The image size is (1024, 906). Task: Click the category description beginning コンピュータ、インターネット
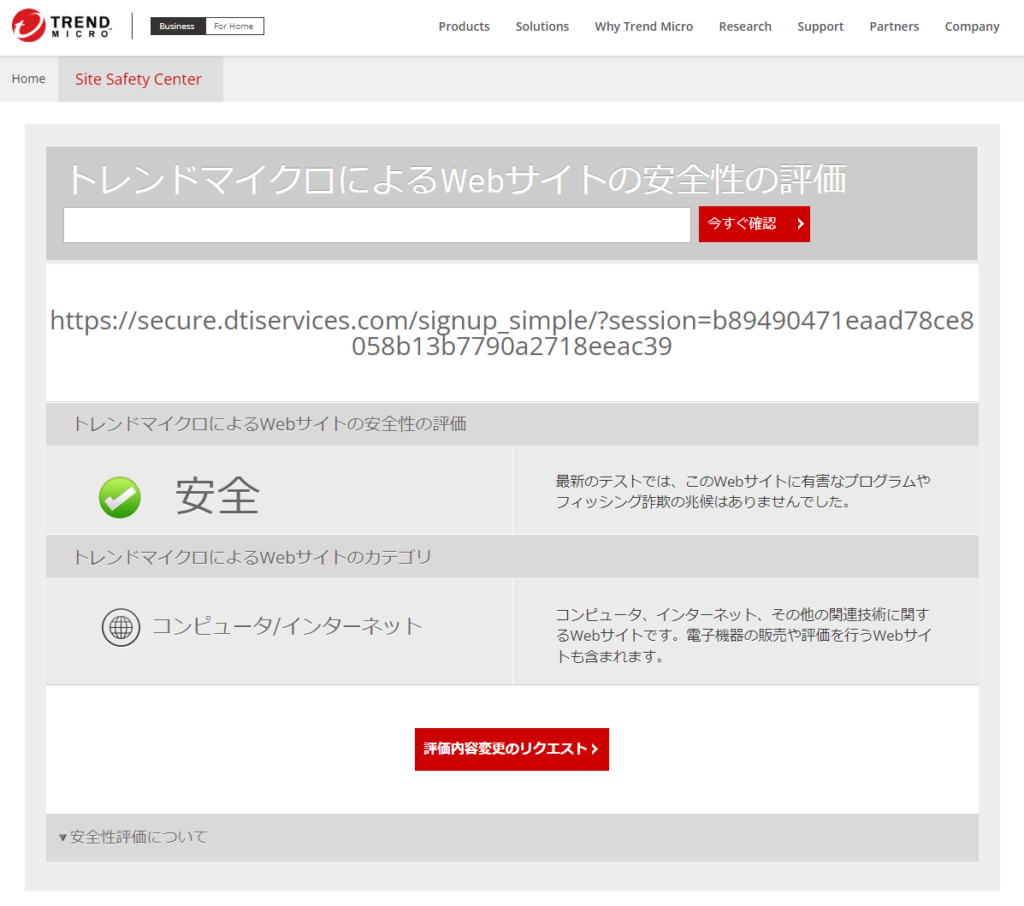[743, 635]
